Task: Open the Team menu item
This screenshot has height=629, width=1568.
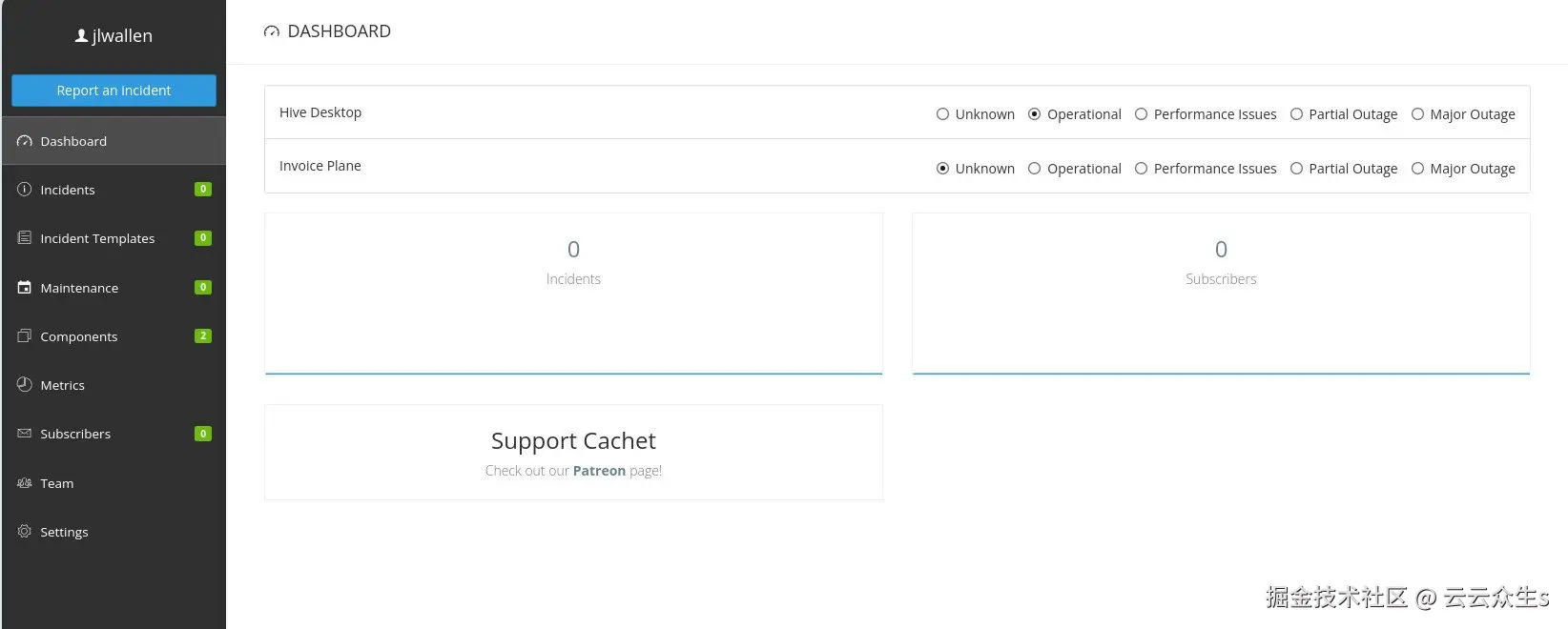Action: (57, 483)
